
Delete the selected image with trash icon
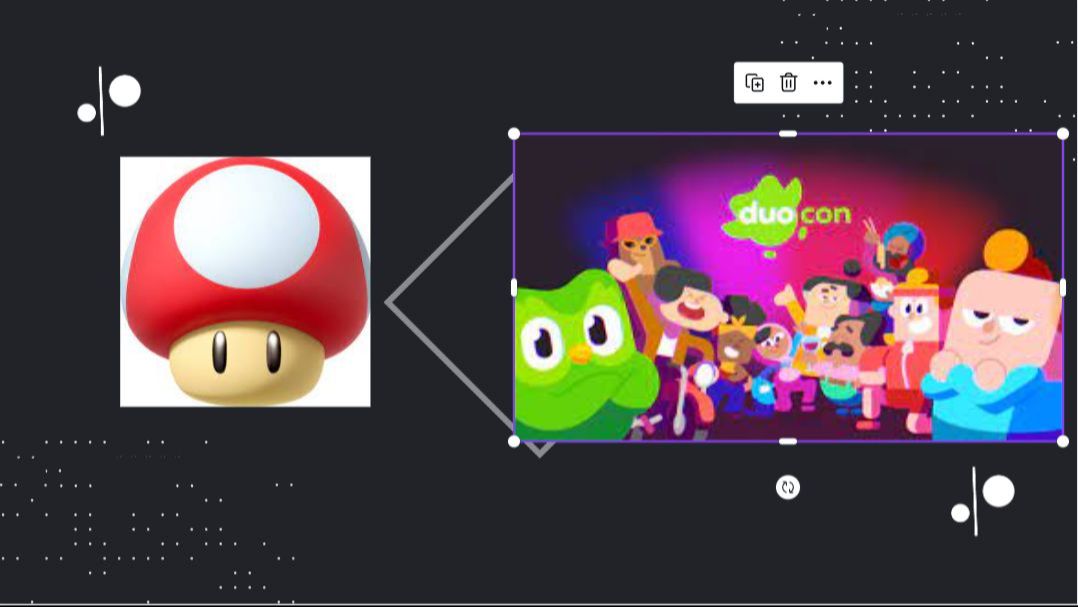(789, 82)
